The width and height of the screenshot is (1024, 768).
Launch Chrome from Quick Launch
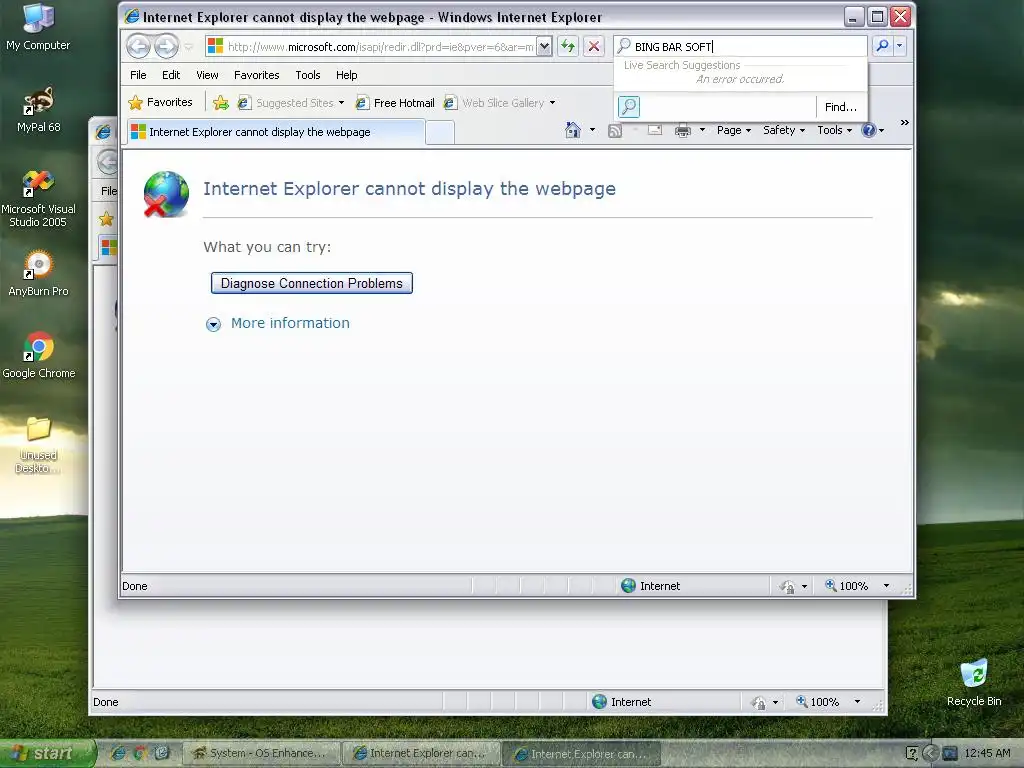pos(140,753)
